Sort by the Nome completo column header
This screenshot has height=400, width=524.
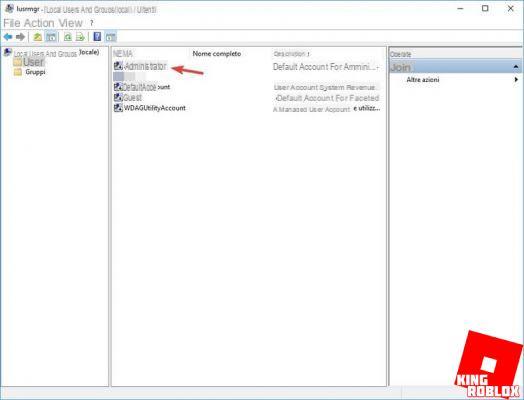[x=217, y=53]
